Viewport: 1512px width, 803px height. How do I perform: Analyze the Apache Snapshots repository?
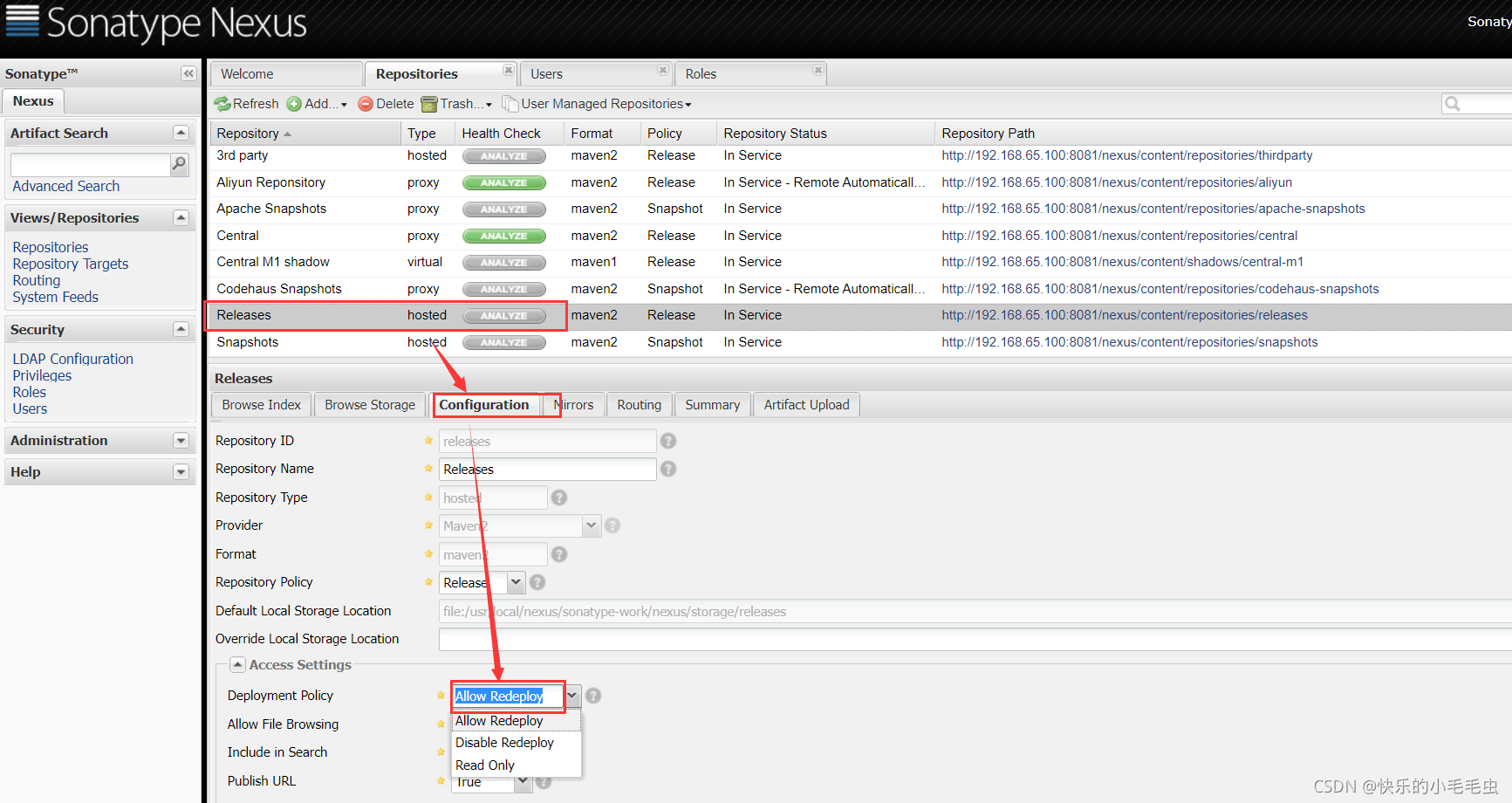click(x=503, y=209)
